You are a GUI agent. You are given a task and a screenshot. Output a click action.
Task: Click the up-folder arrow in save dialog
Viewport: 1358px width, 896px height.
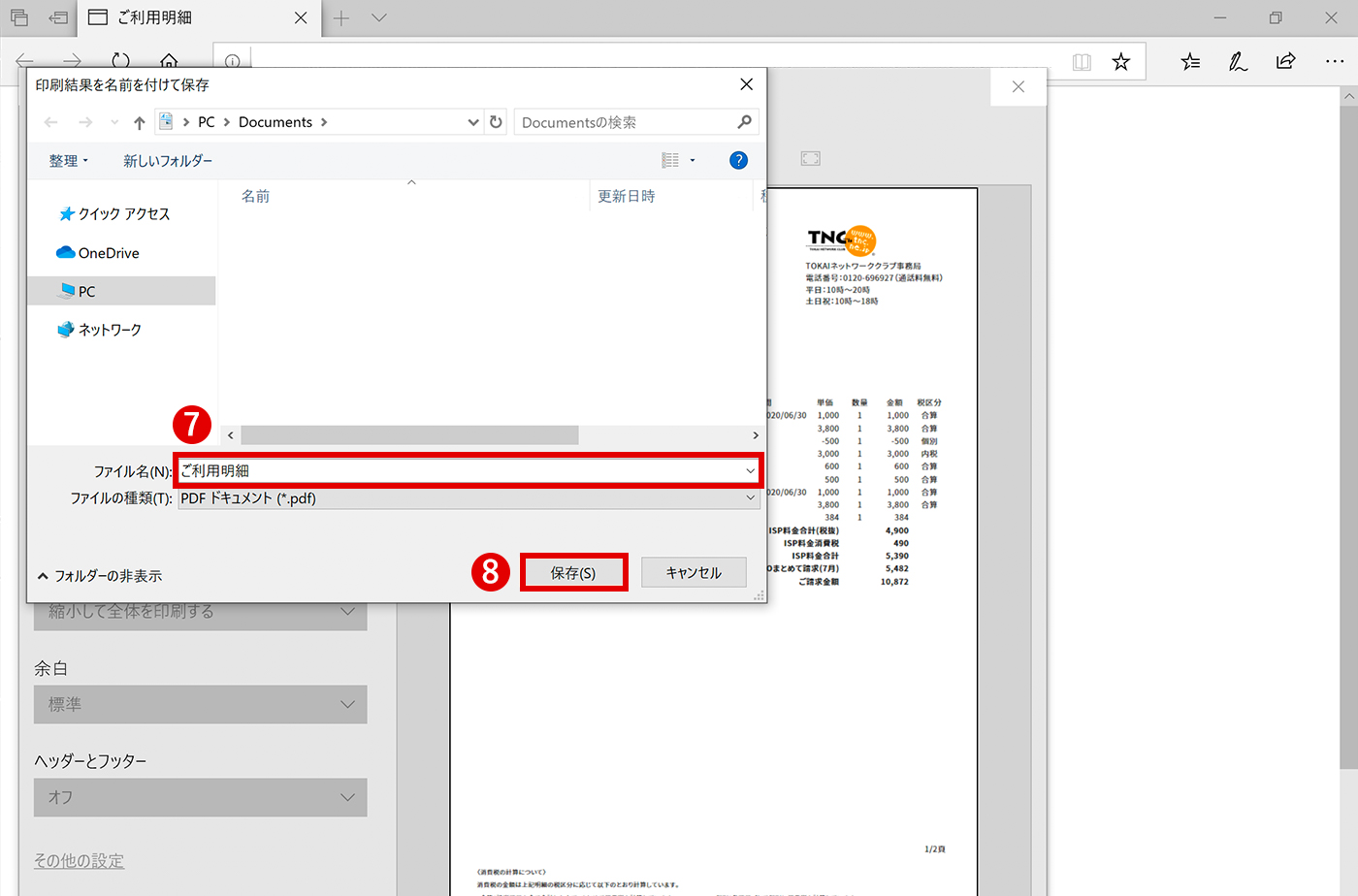tap(140, 122)
